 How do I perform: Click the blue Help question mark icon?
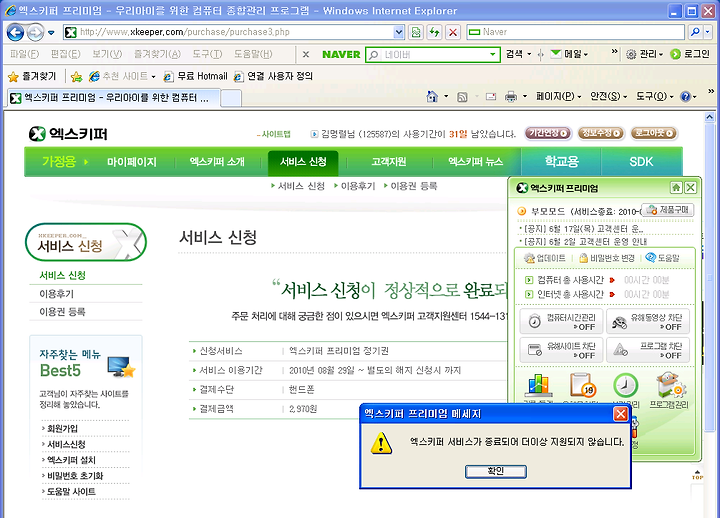click(686, 96)
